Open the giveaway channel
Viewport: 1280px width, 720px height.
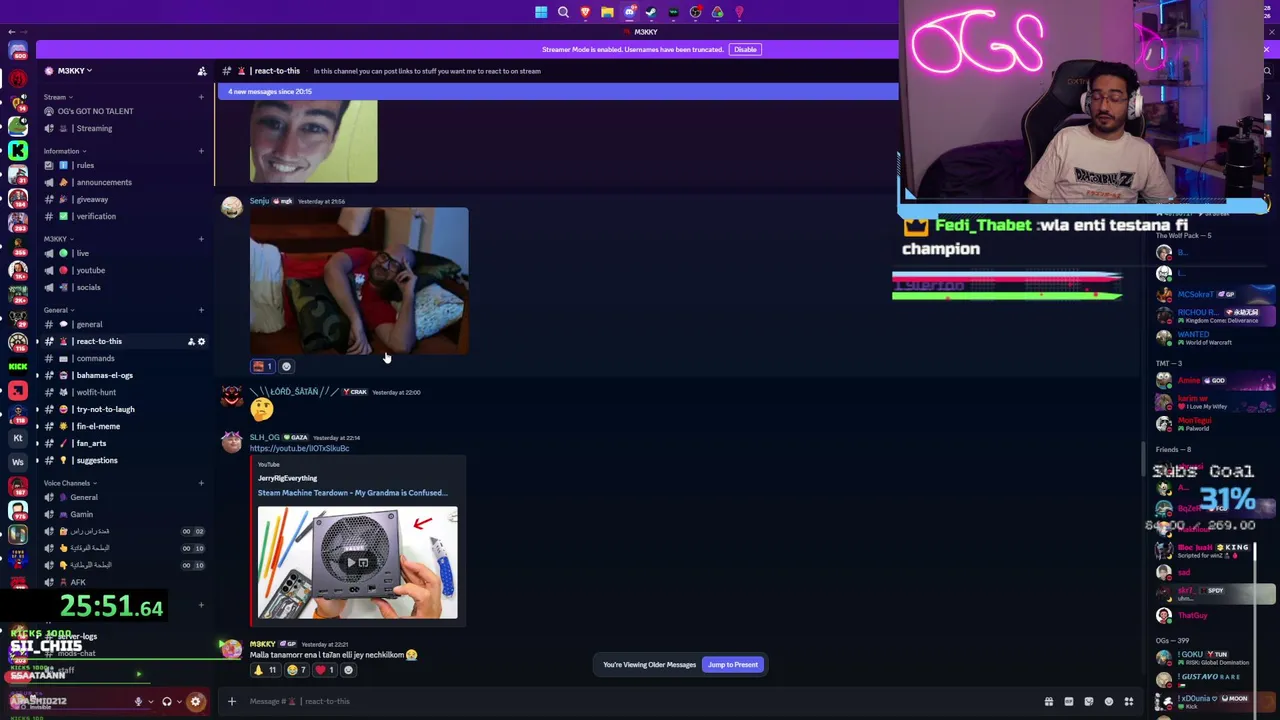click(125, 199)
